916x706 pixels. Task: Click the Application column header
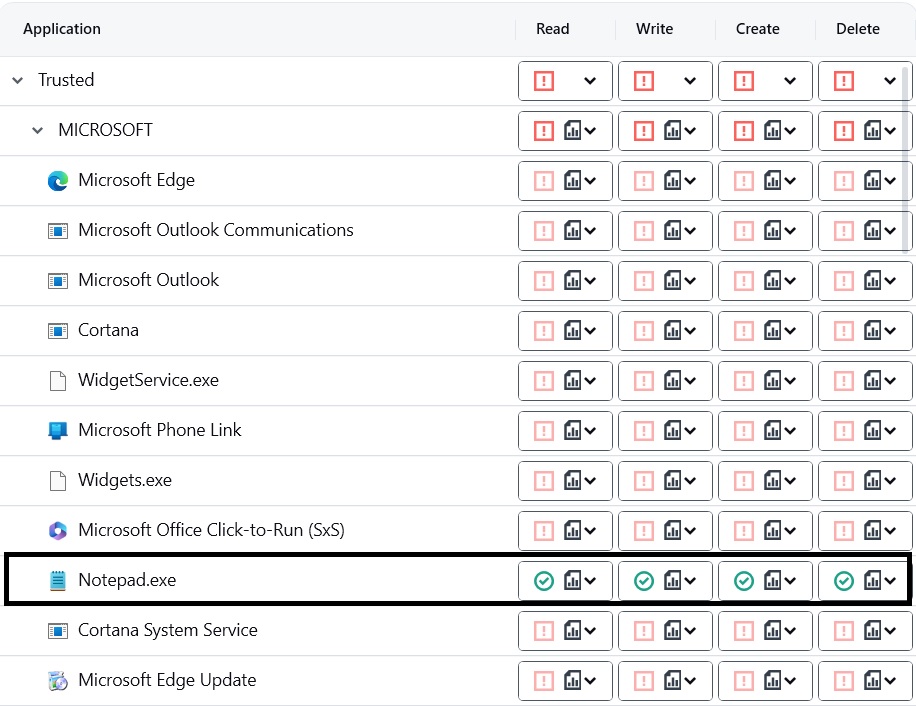click(62, 29)
